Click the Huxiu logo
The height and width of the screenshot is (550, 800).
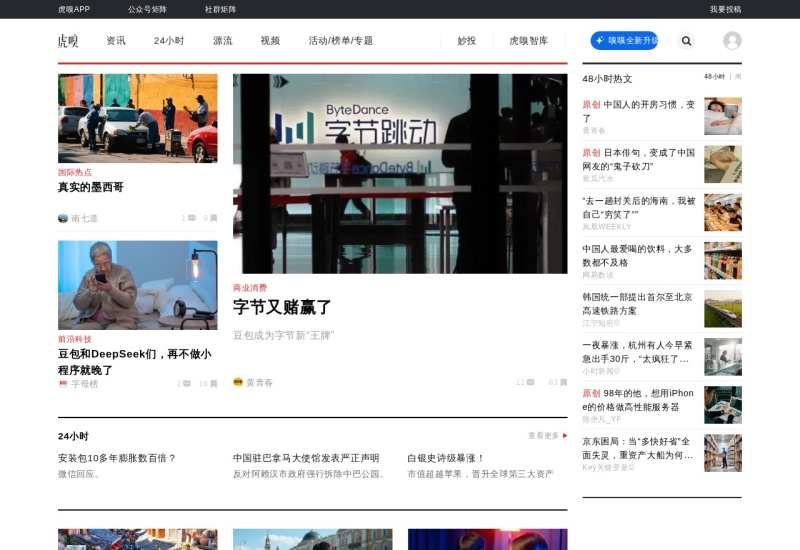click(x=68, y=40)
